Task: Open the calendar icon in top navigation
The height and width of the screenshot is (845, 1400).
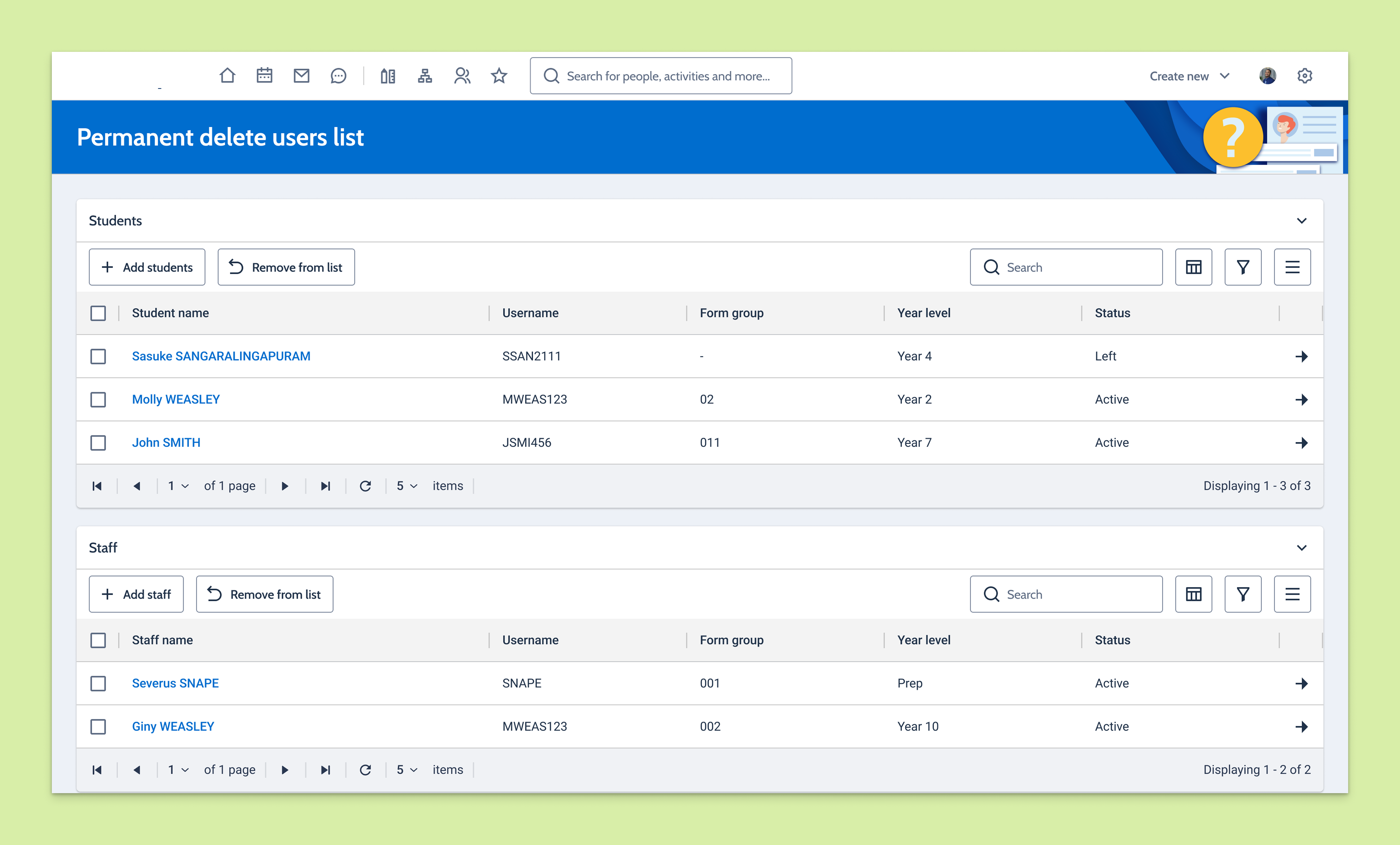Action: click(264, 75)
